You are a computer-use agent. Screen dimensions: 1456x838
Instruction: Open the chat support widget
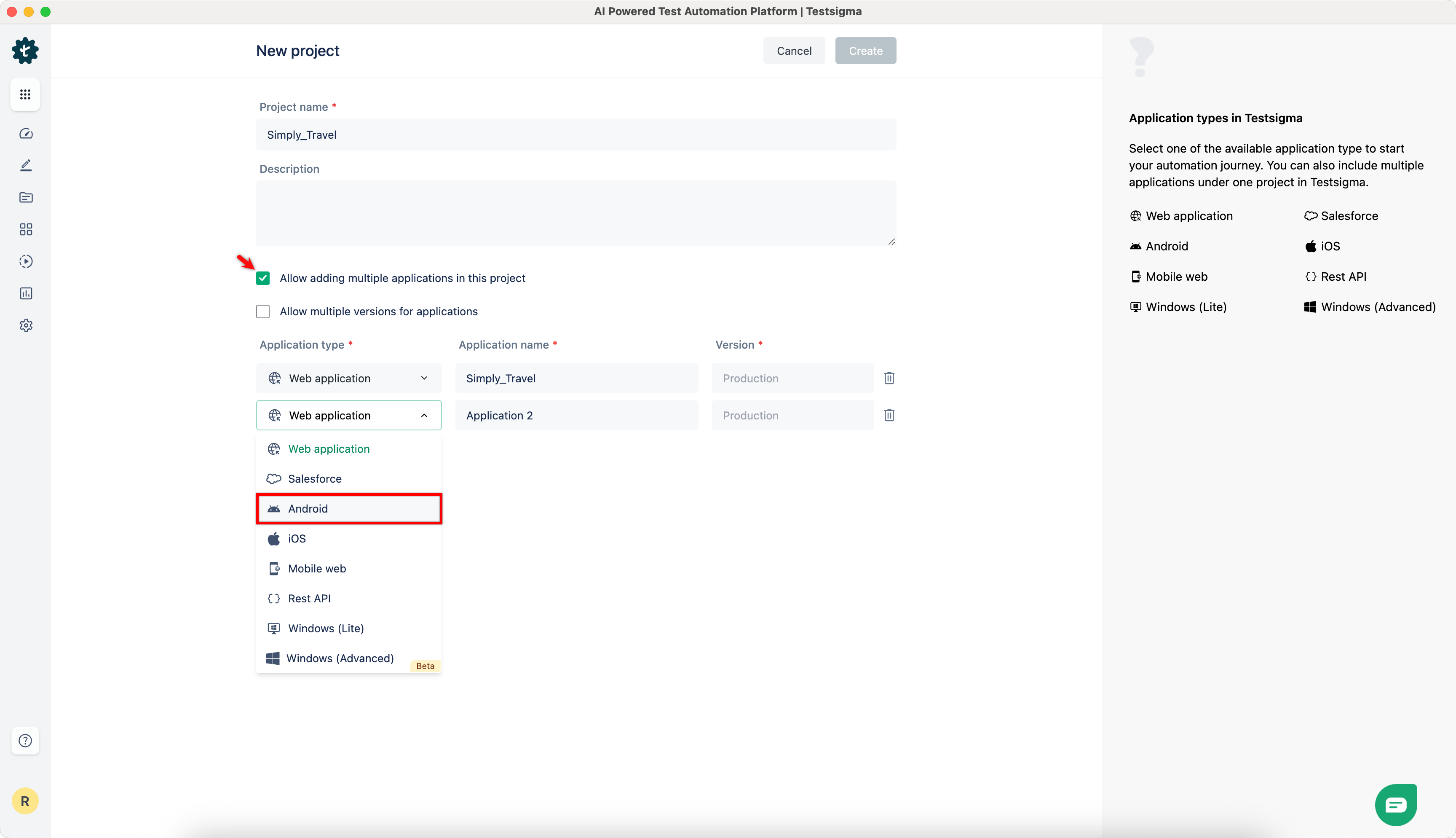pyautogui.click(x=1396, y=805)
